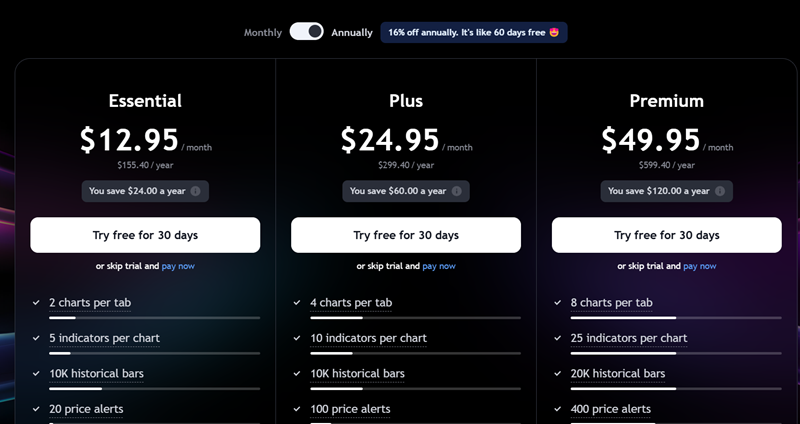
Task: Click "pay now" link under Essential plan
Action: pos(178,266)
